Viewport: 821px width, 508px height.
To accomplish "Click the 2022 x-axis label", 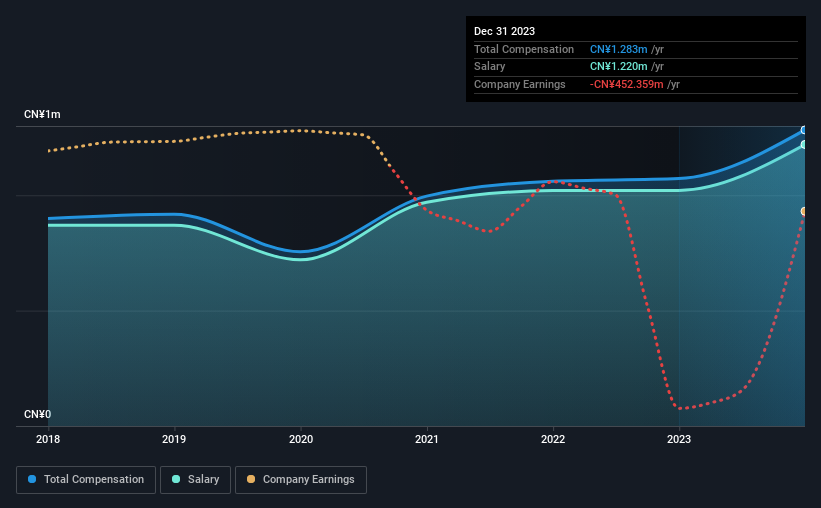I will [x=553, y=439].
